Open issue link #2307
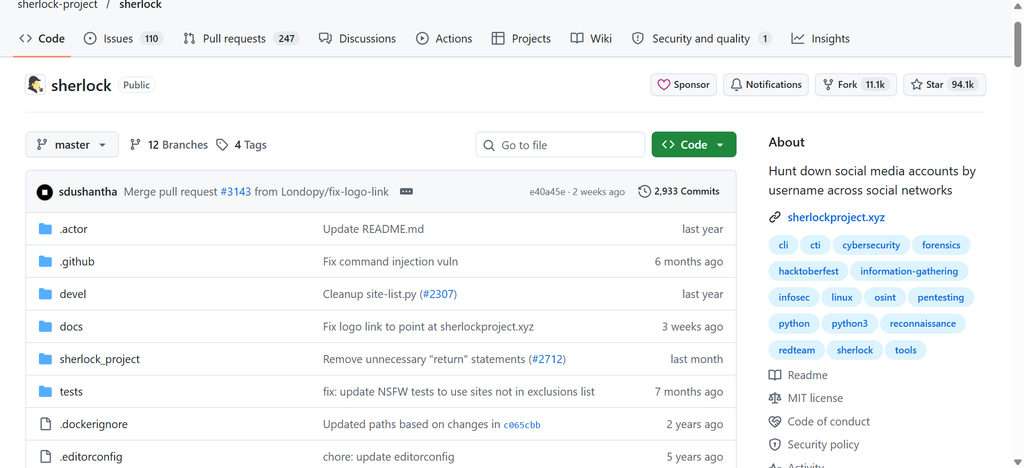 438,294
